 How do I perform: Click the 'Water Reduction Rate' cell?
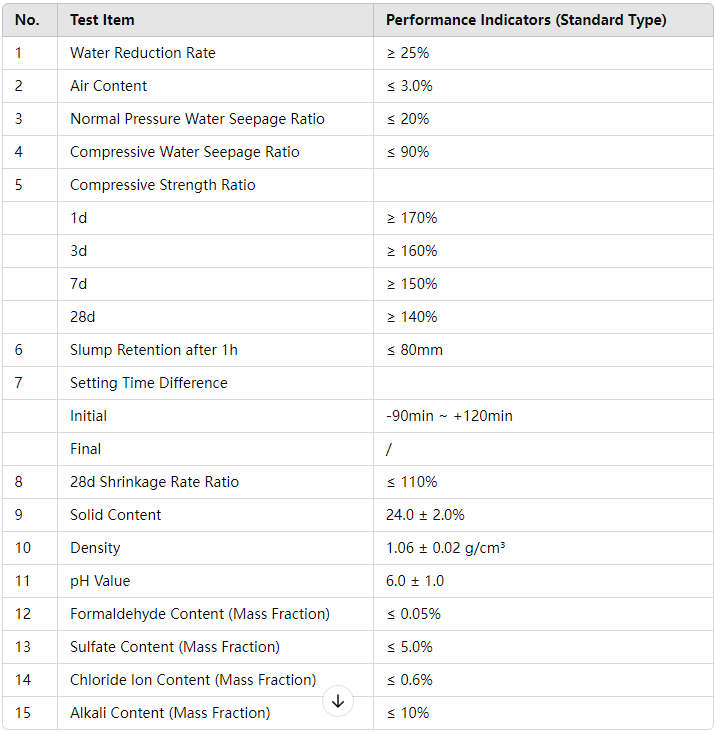215,53
